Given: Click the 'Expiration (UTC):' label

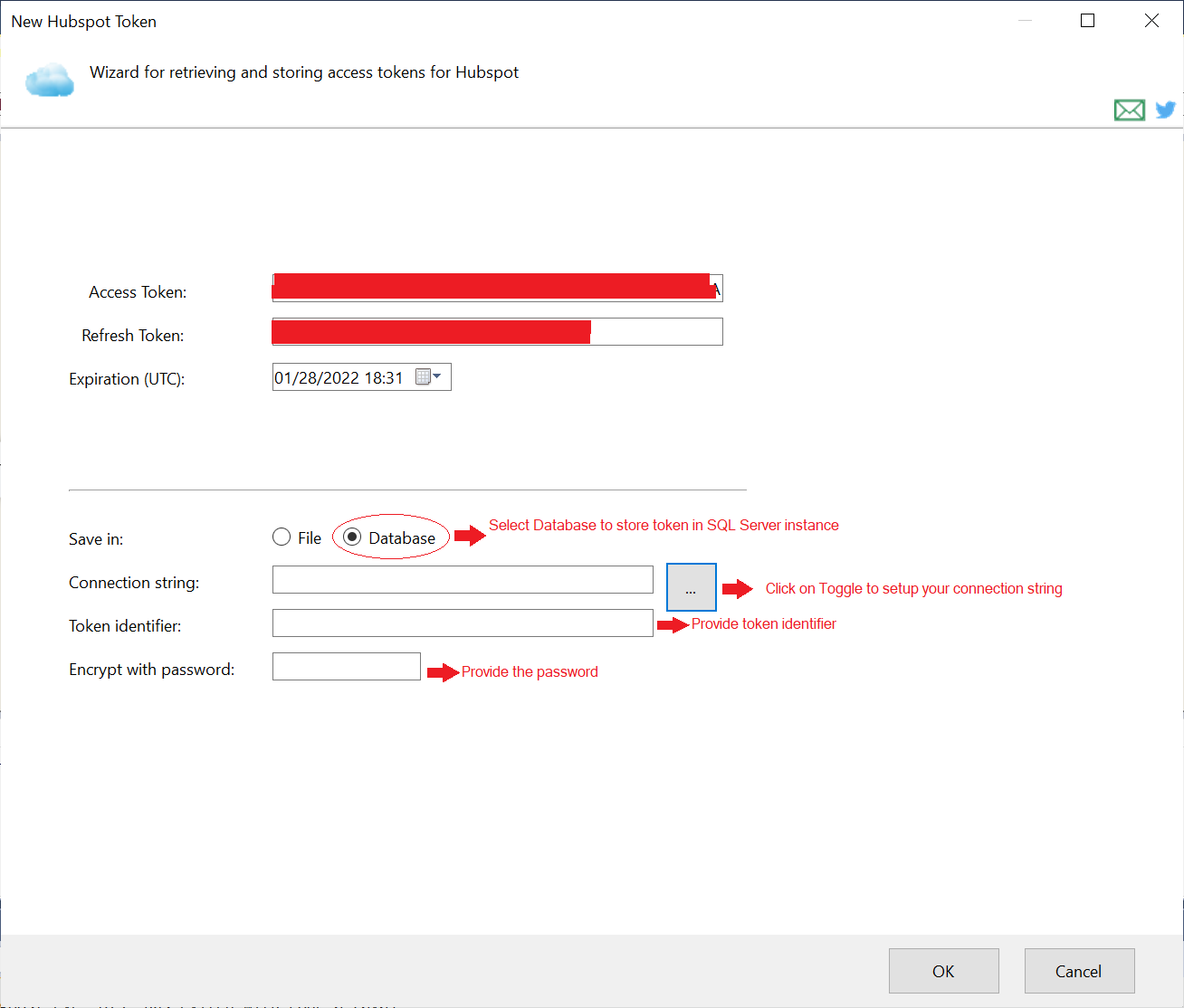Looking at the screenshot, I should [127, 379].
